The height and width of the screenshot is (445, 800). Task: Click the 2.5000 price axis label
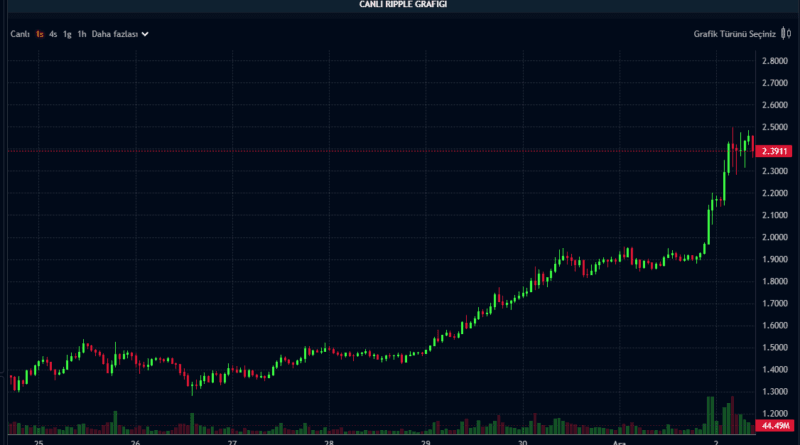774,127
